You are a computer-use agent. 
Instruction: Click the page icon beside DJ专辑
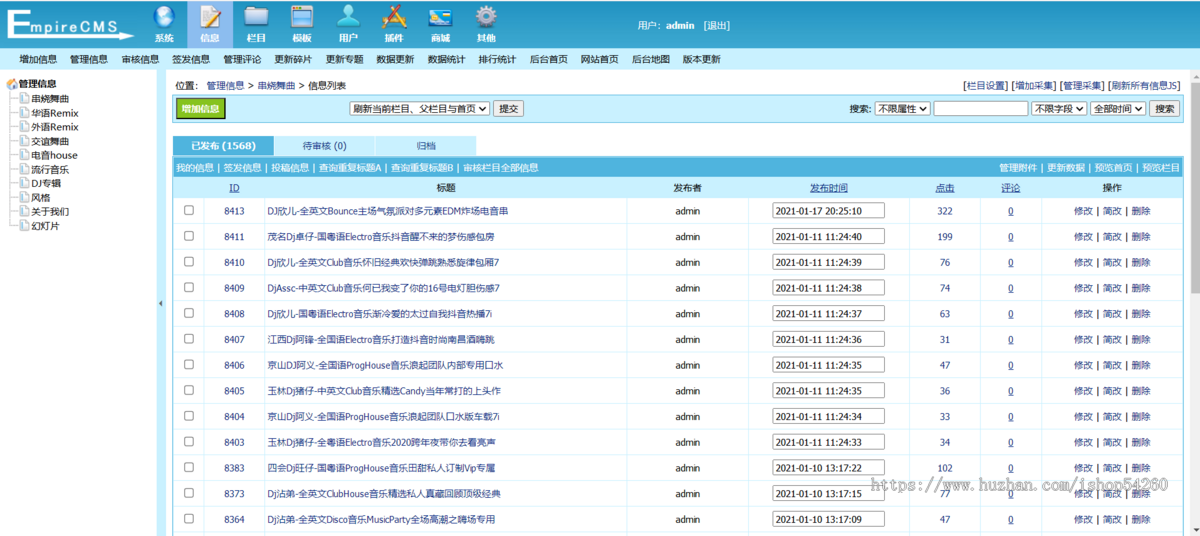pos(24,183)
